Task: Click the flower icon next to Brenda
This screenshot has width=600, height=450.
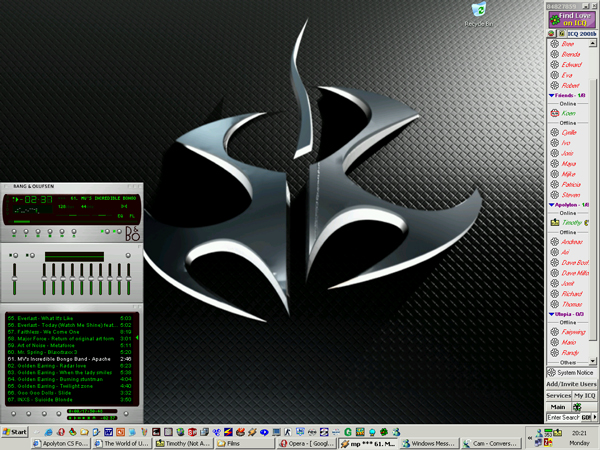Action: click(x=554, y=54)
